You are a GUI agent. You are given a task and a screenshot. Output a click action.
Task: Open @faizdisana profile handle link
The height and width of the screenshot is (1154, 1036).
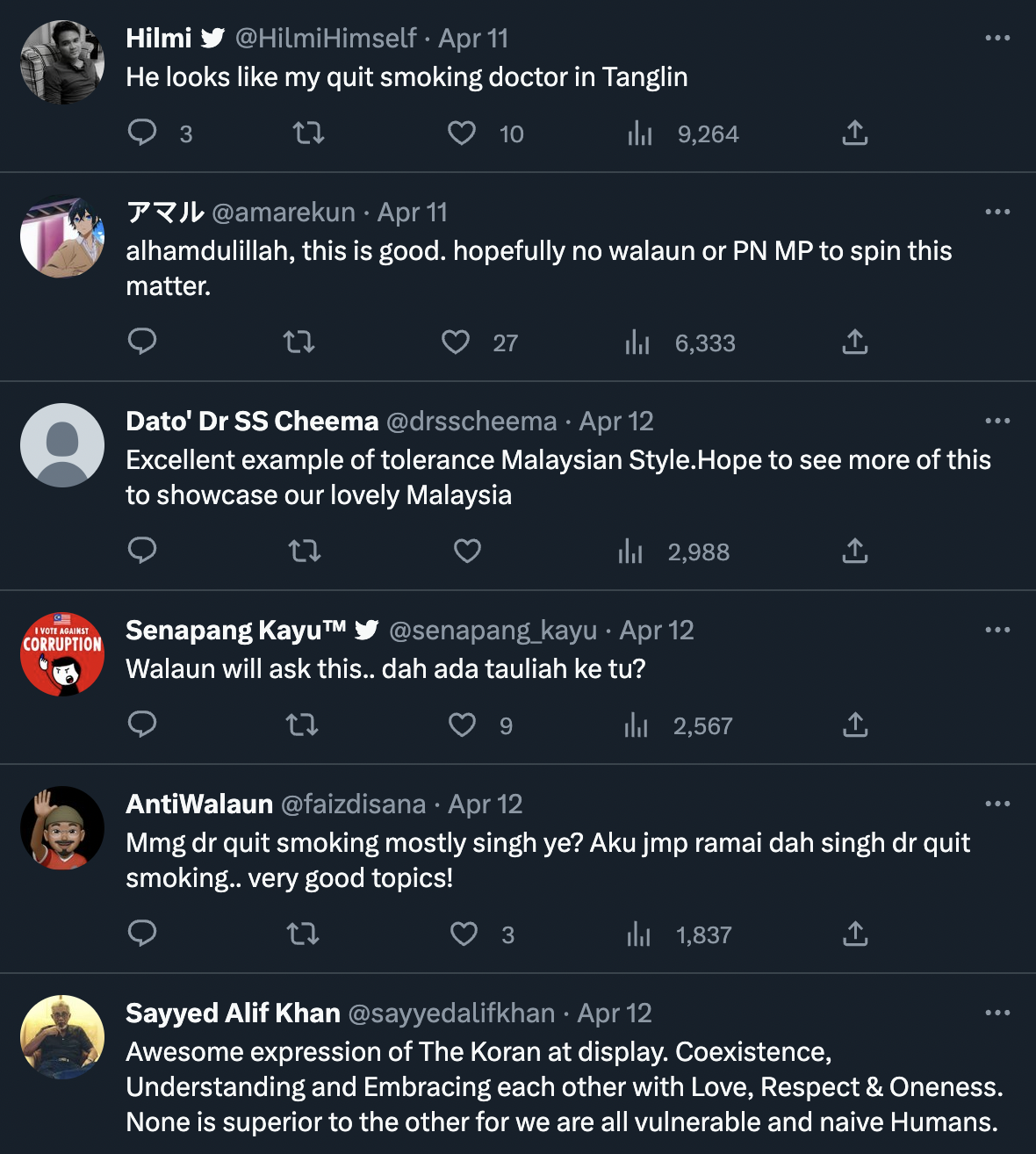pos(352,804)
